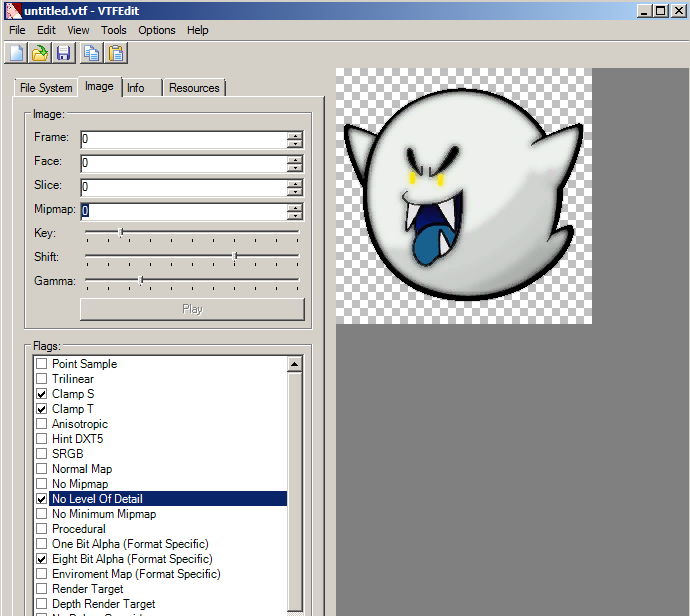Click the Face number input field
690x616 pixels.
[x=184, y=163]
